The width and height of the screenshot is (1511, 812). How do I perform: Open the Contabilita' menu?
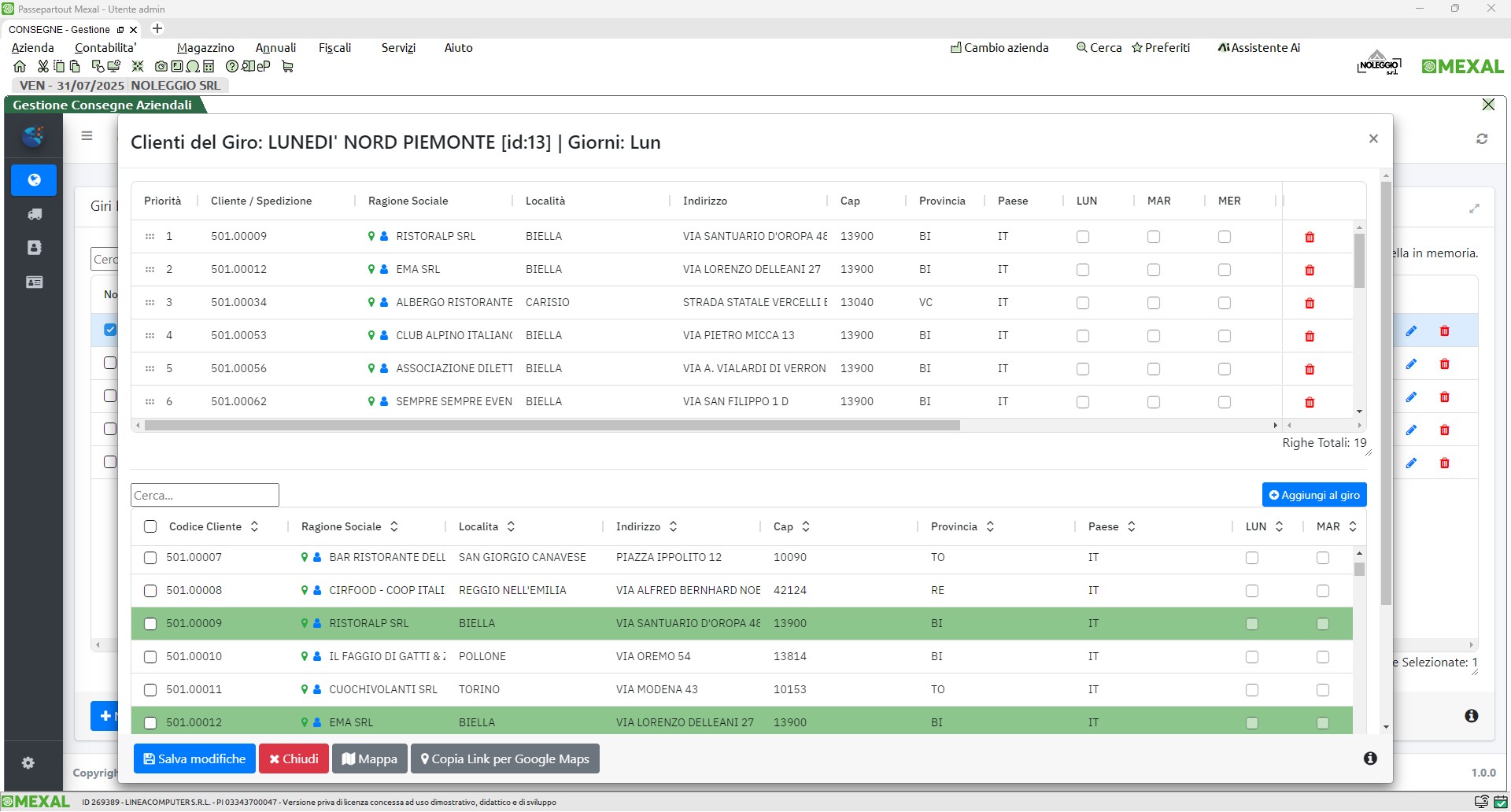point(105,48)
